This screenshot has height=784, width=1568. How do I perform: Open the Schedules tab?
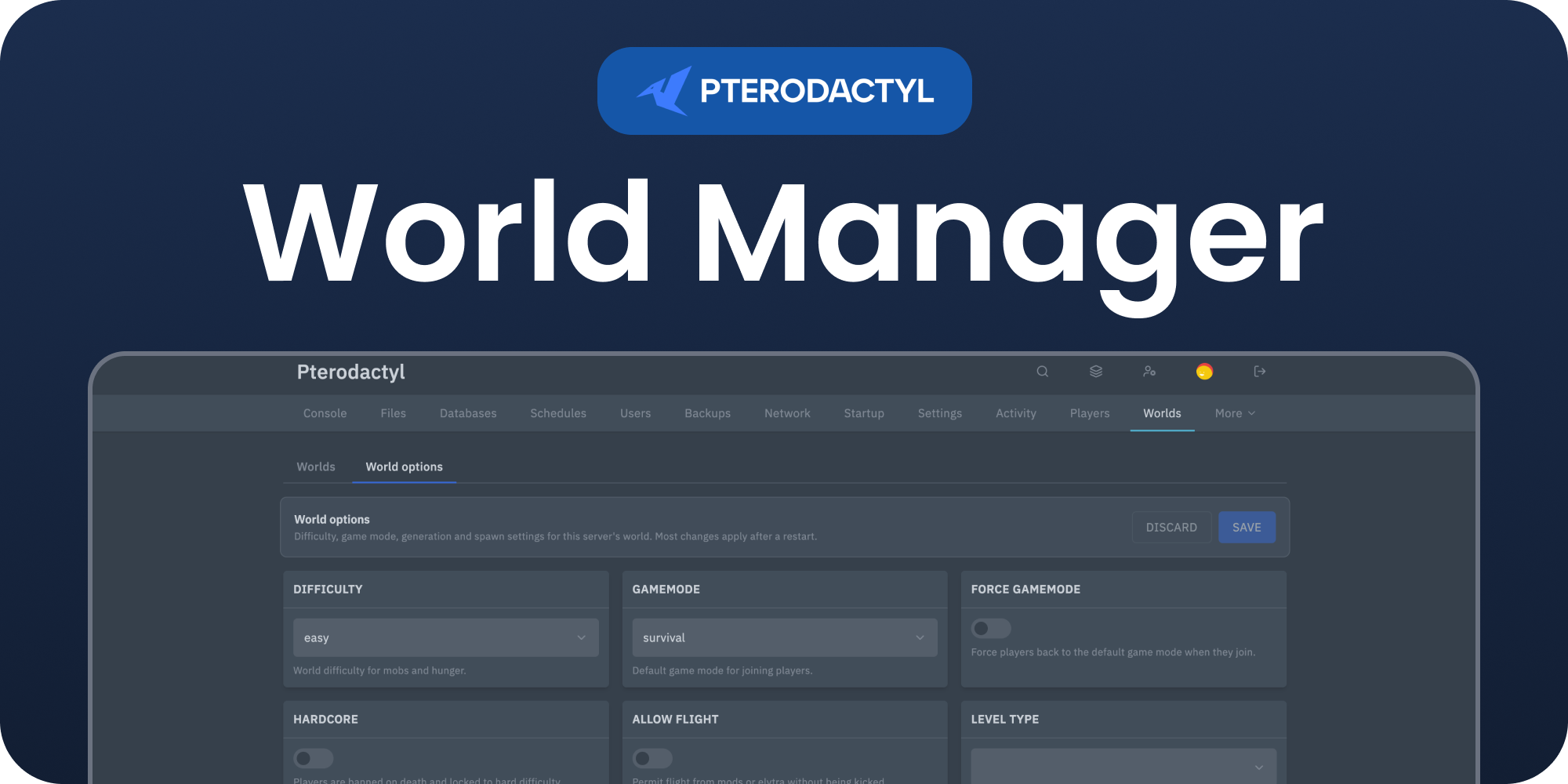(558, 413)
